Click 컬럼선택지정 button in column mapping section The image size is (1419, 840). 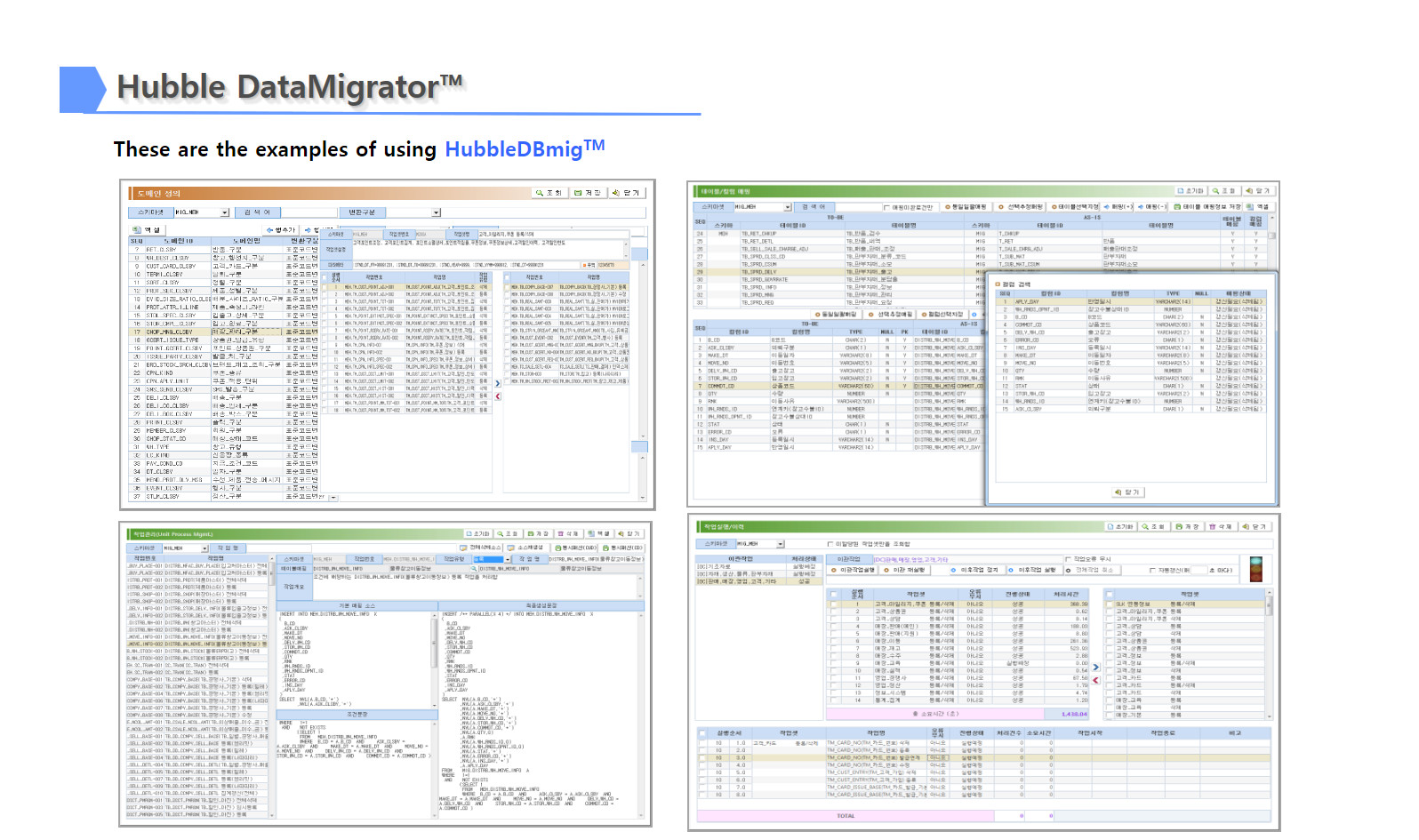(x=942, y=314)
